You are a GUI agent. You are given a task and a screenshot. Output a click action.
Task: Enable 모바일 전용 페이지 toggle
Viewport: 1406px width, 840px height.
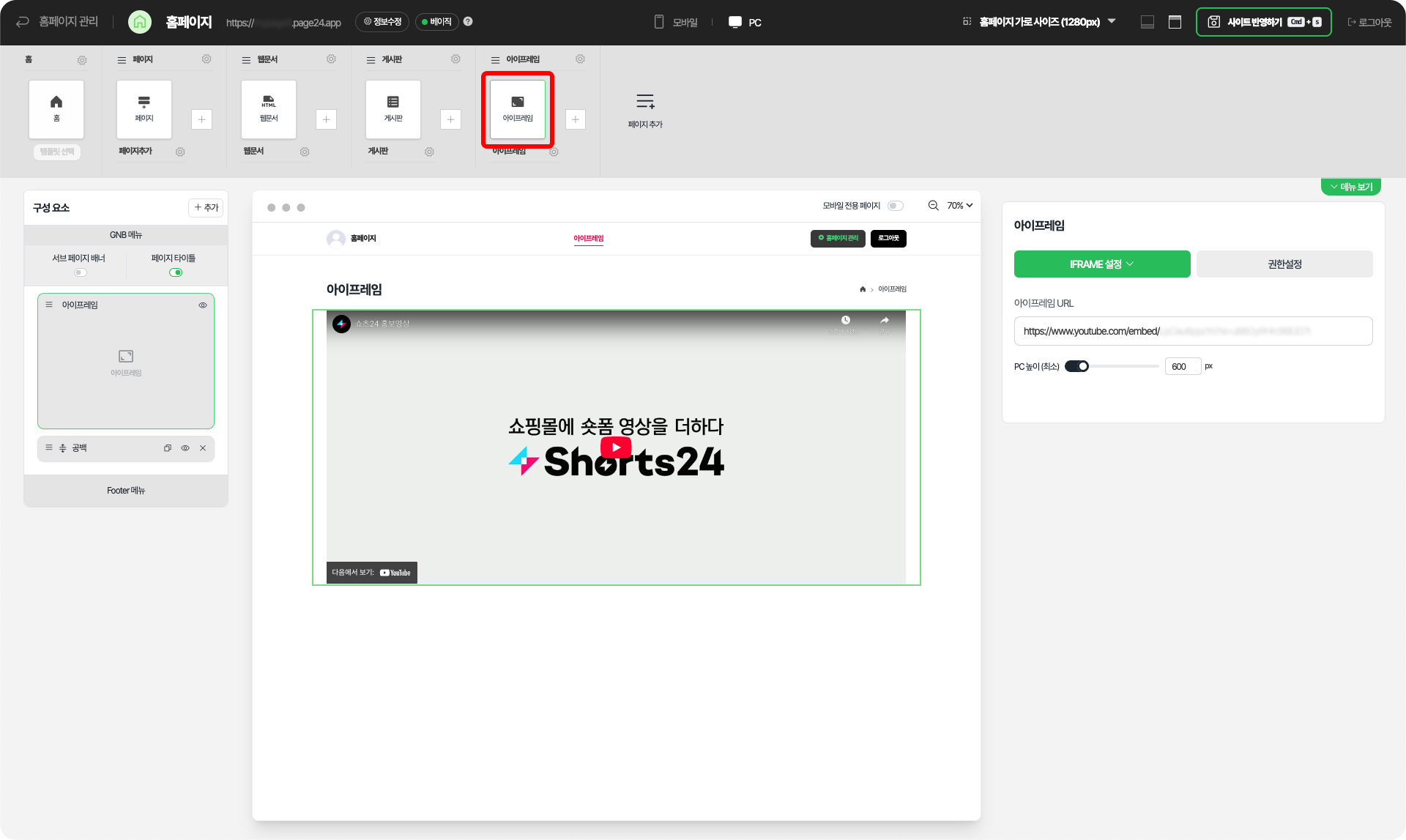point(895,206)
